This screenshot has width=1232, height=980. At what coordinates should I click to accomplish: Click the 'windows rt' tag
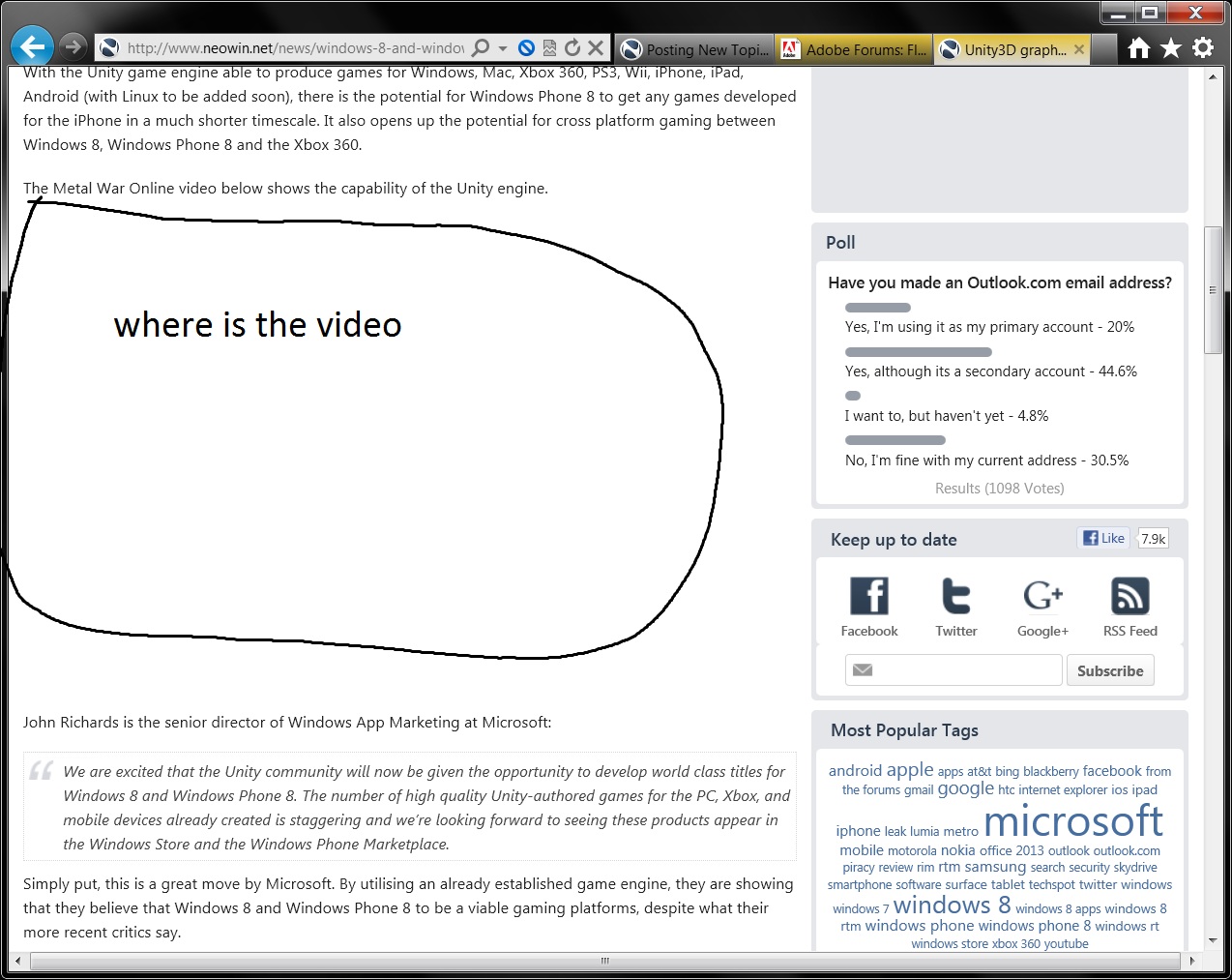[x=1127, y=926]
